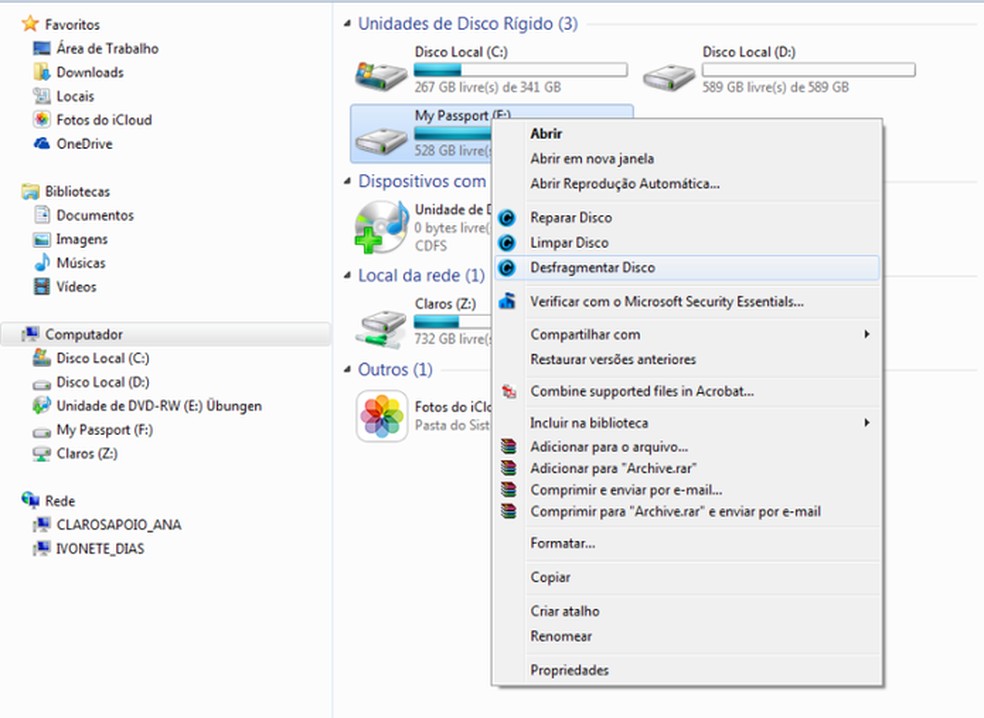The width and height of the screenshot is (984, 718).
Task: Select Claros (Z:) in navigation tree
Action: pos(87,453)
